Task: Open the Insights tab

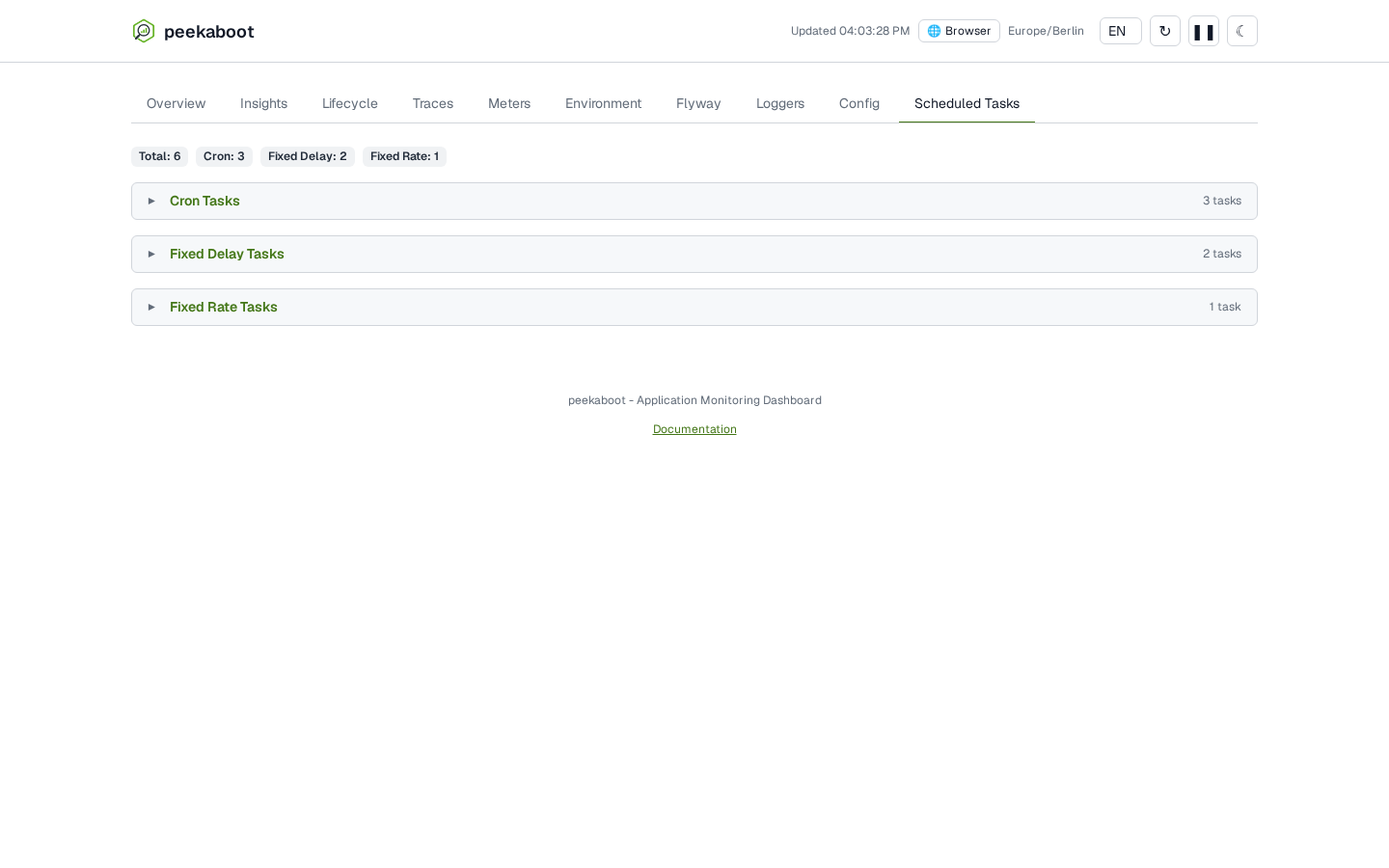Action: click(x=263, y=103)
